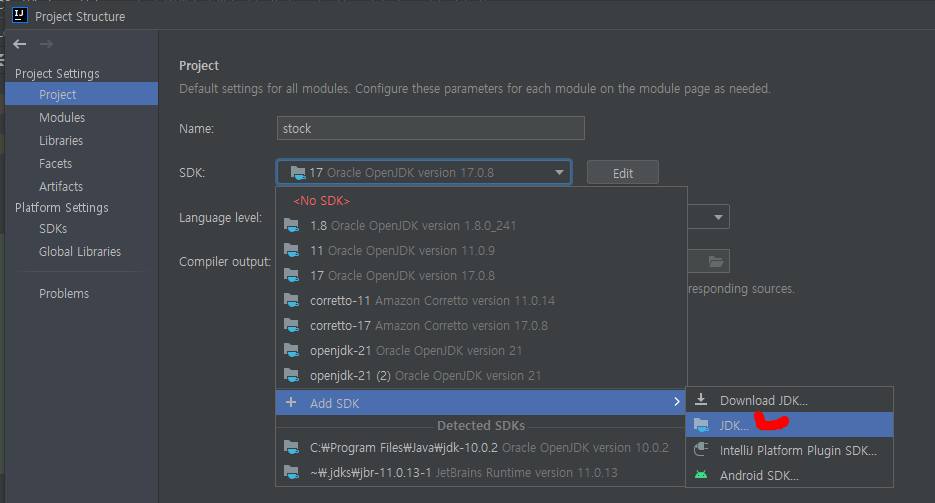935x503 pixels.
Task: Go forward with the right arrow
Action: 46,44
